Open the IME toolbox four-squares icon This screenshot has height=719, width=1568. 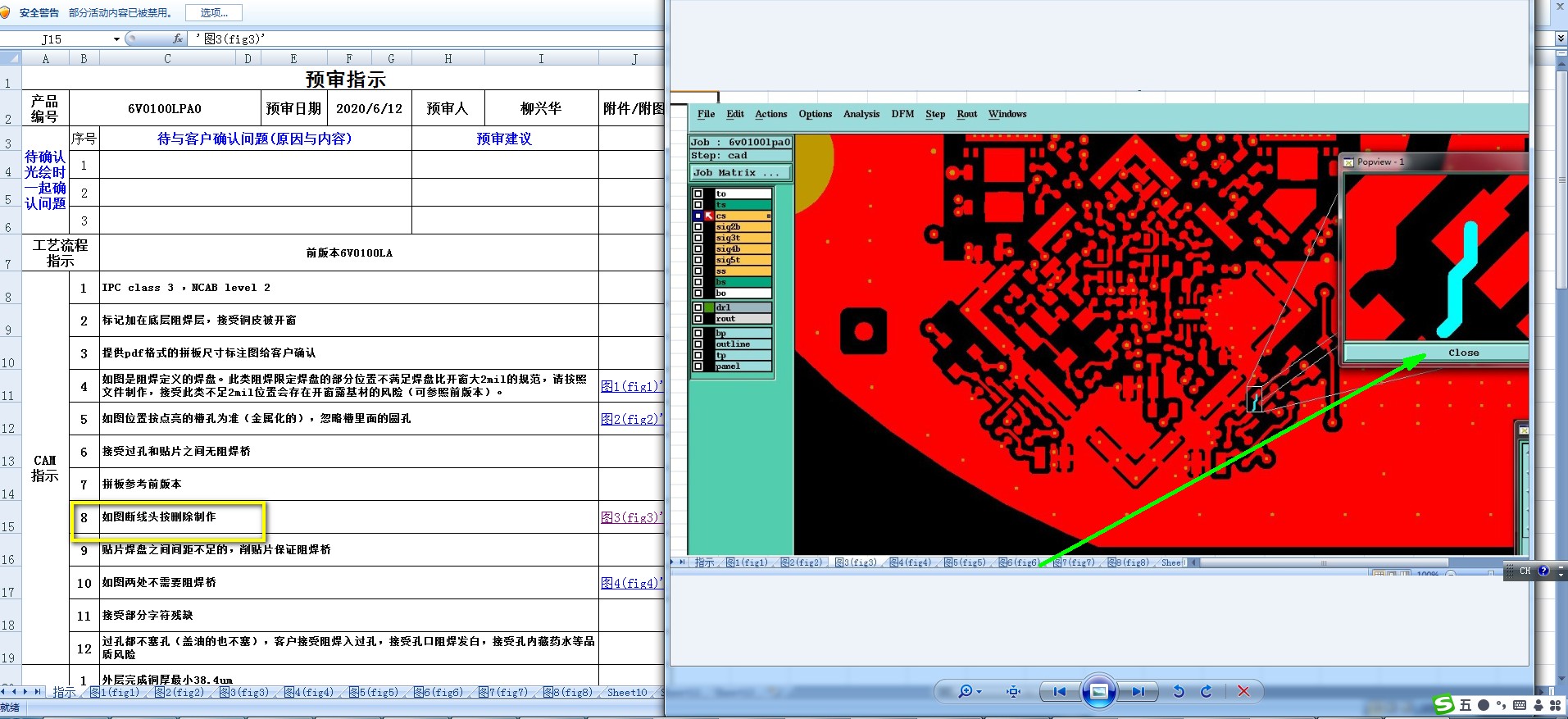(x=1555, y=705)
